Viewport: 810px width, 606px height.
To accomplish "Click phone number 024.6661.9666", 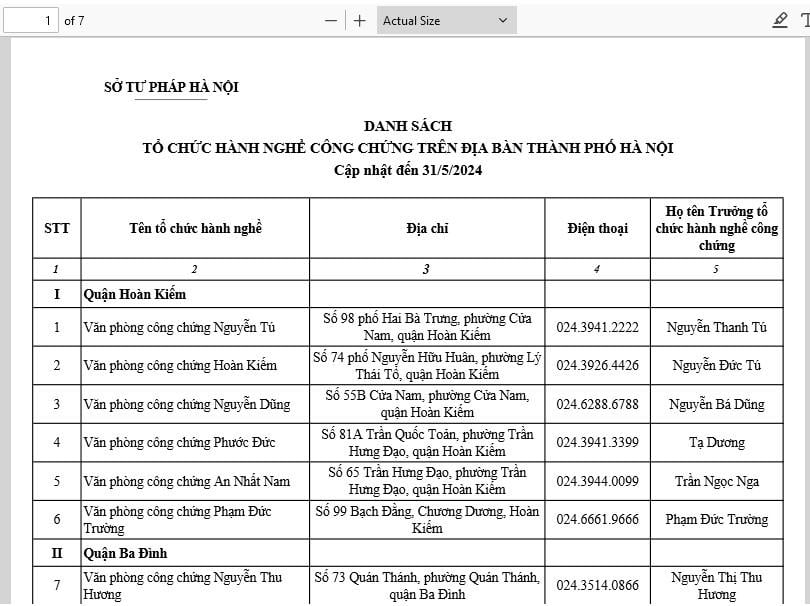I will pos(597,519).
